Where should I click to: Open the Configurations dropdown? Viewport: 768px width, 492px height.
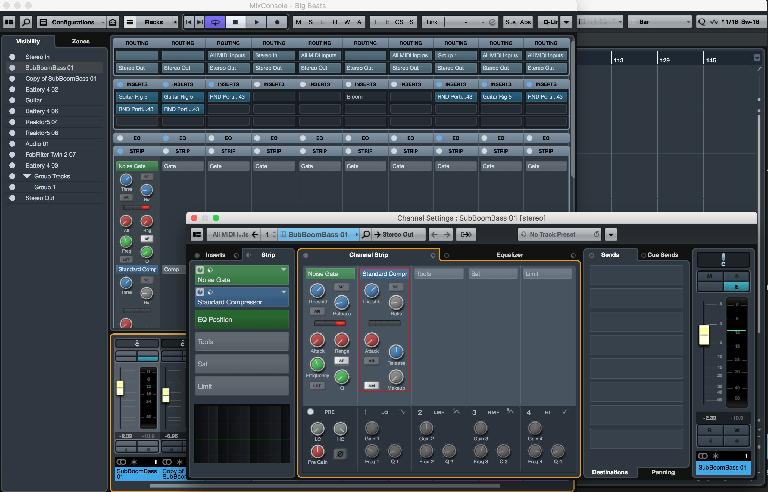tap(72, 22)
